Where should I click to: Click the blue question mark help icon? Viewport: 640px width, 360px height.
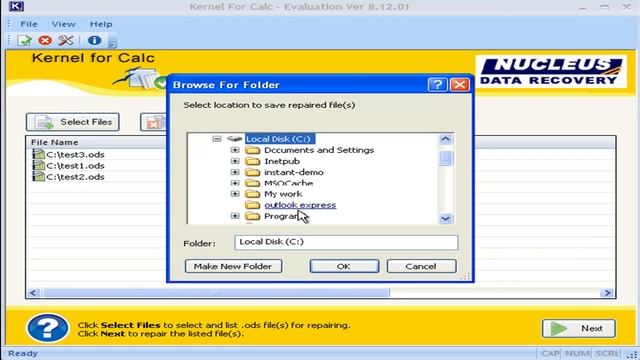(x=48, y=328)
